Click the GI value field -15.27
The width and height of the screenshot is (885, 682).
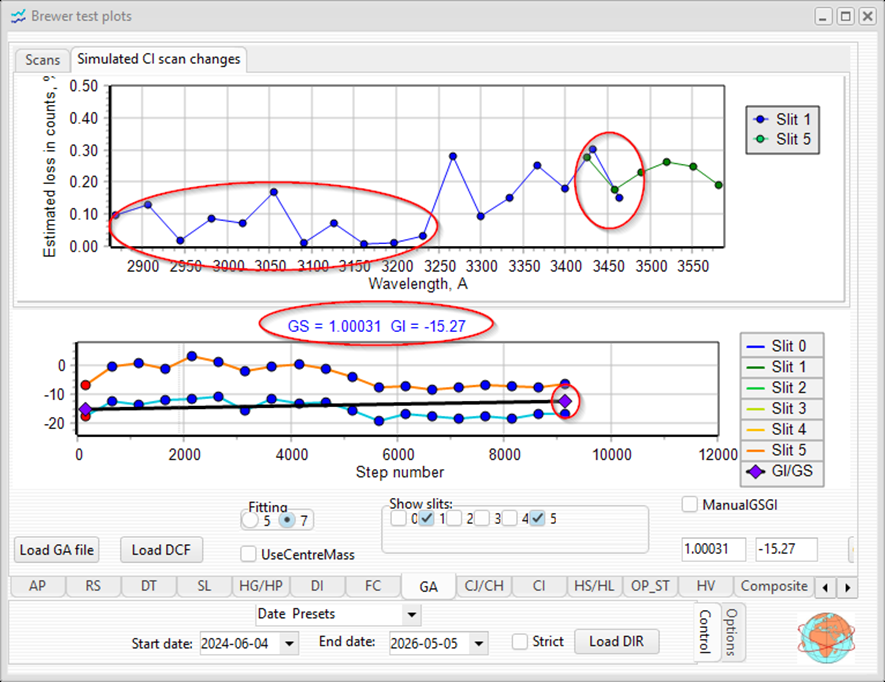pyautogui.click(x=786, y=549)
